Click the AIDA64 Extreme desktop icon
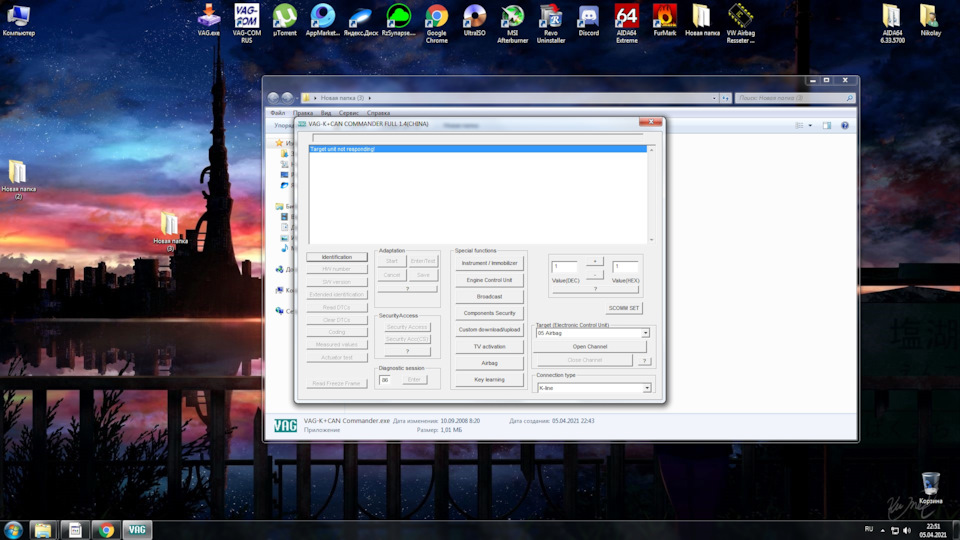 (627, 17)
